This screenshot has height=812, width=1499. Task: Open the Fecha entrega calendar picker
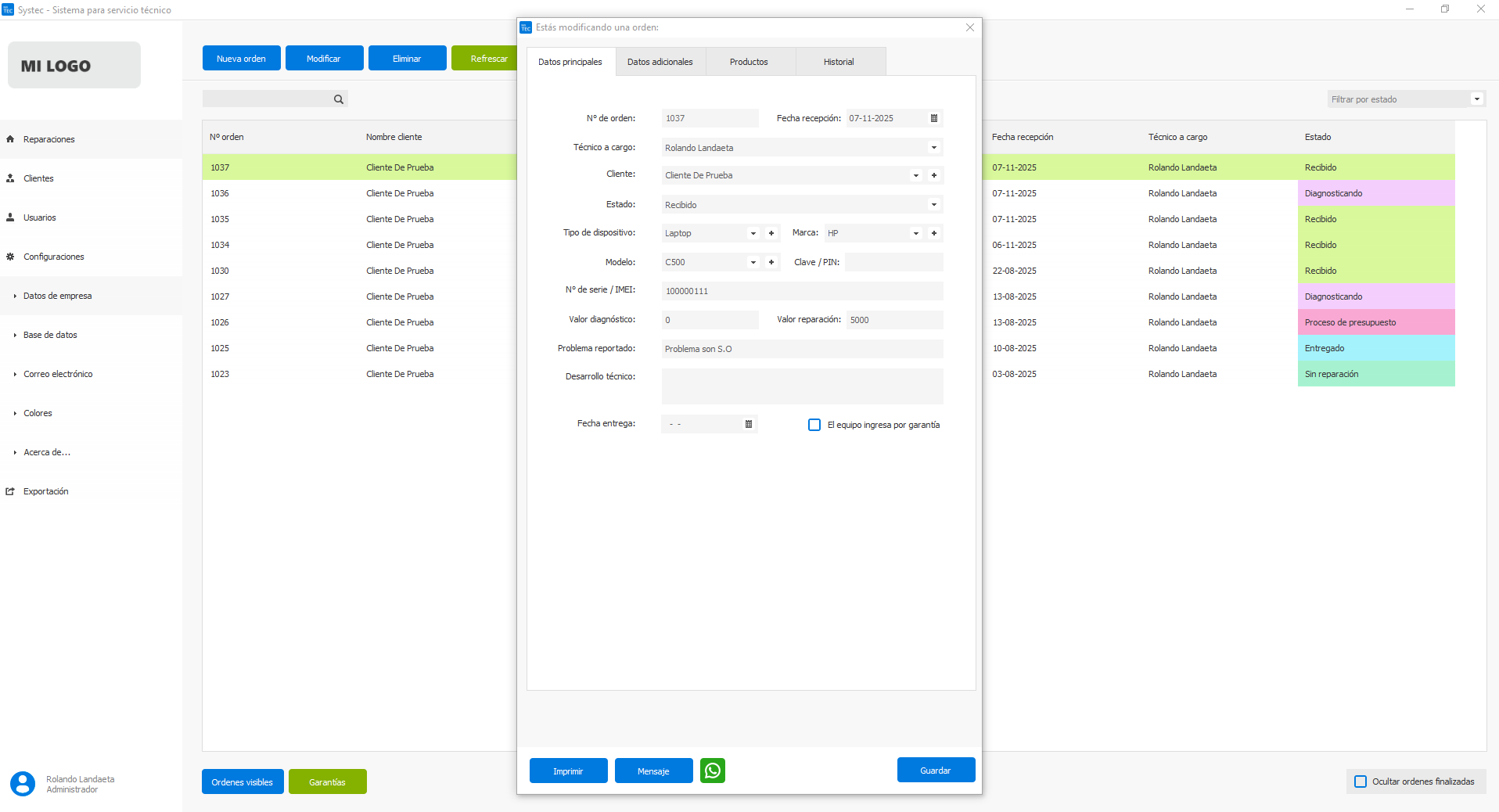(x=748, y=424)
